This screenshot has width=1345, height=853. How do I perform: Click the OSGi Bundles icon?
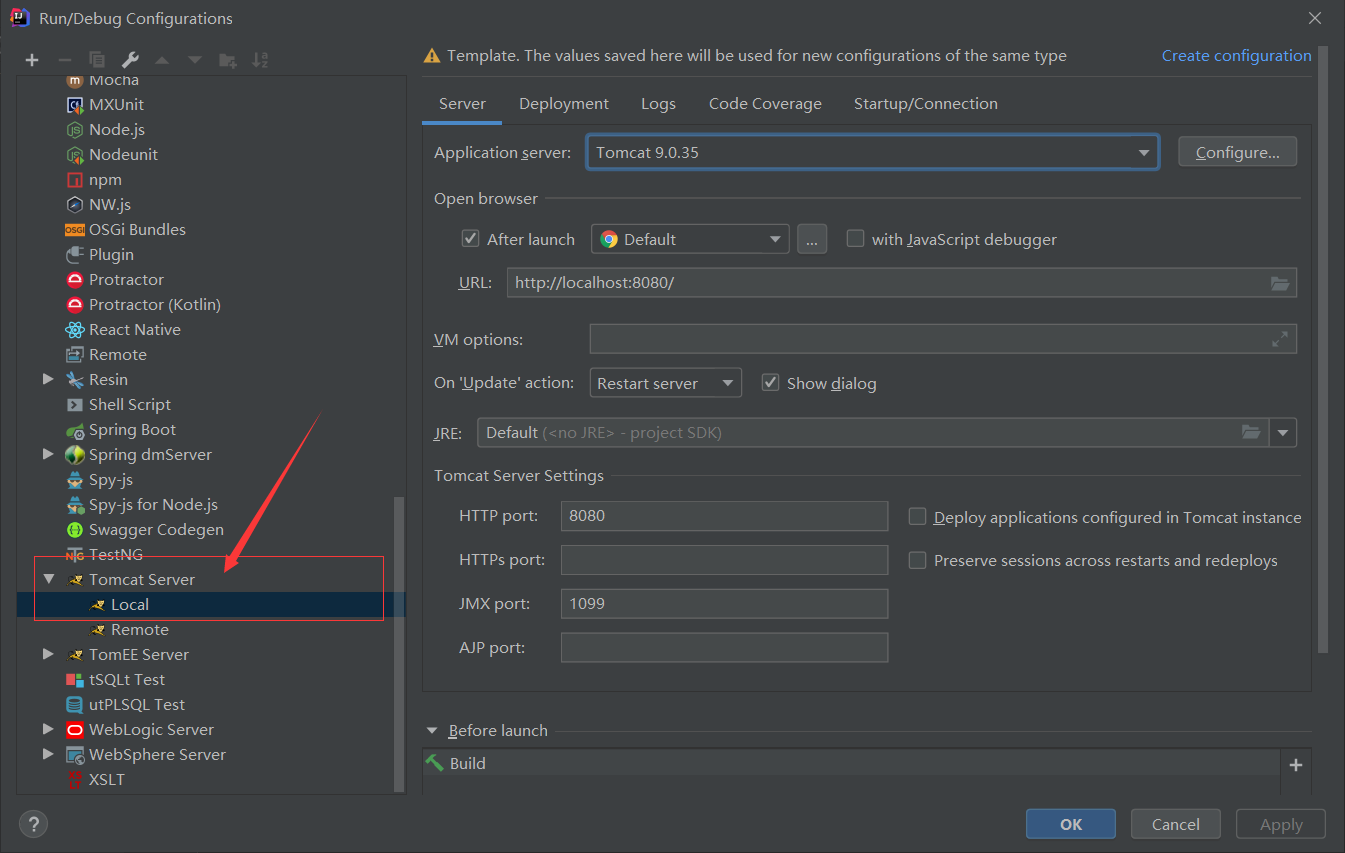(x=75, y=229)
